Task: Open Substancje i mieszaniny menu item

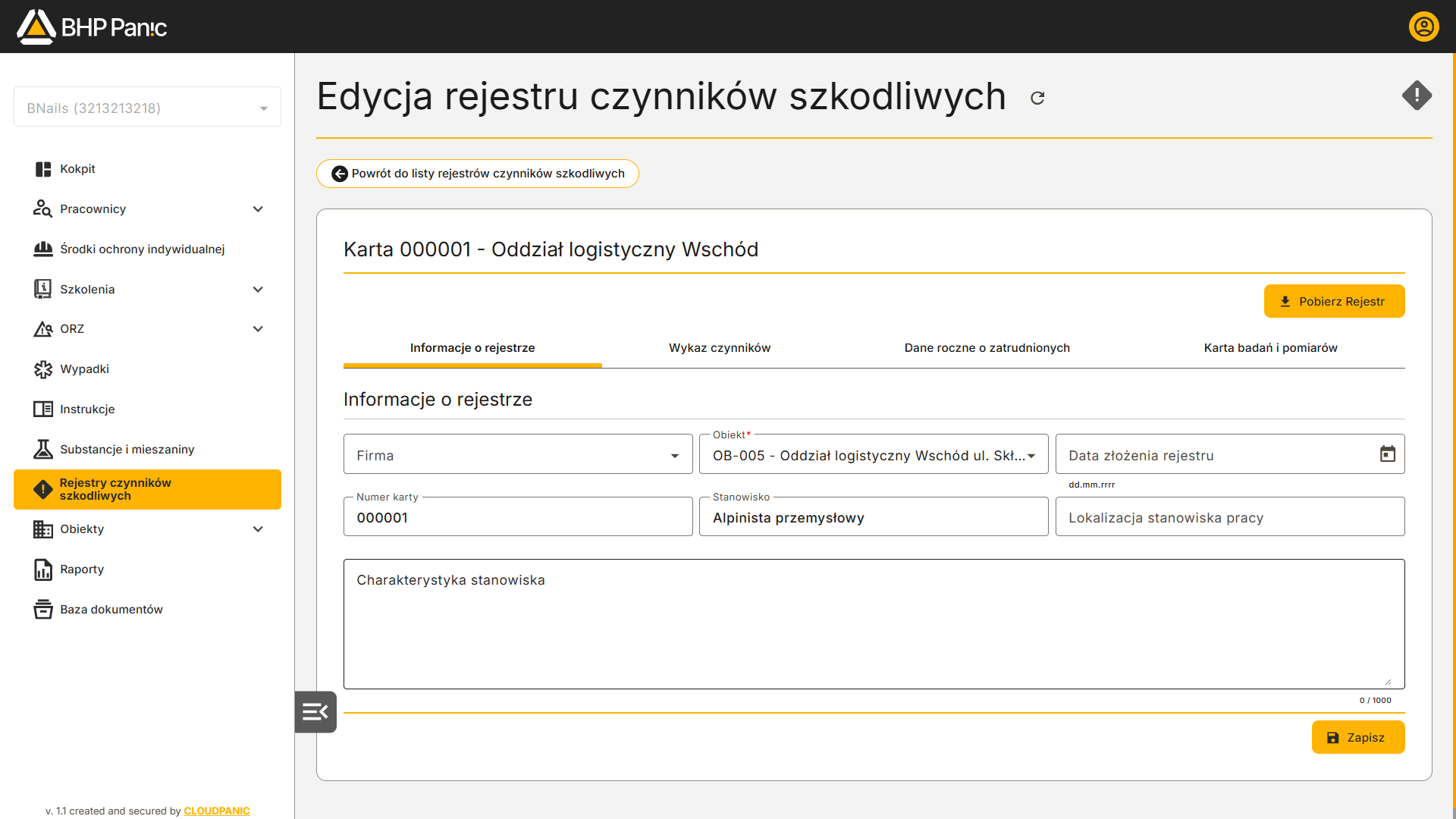Action: [147, 450]
